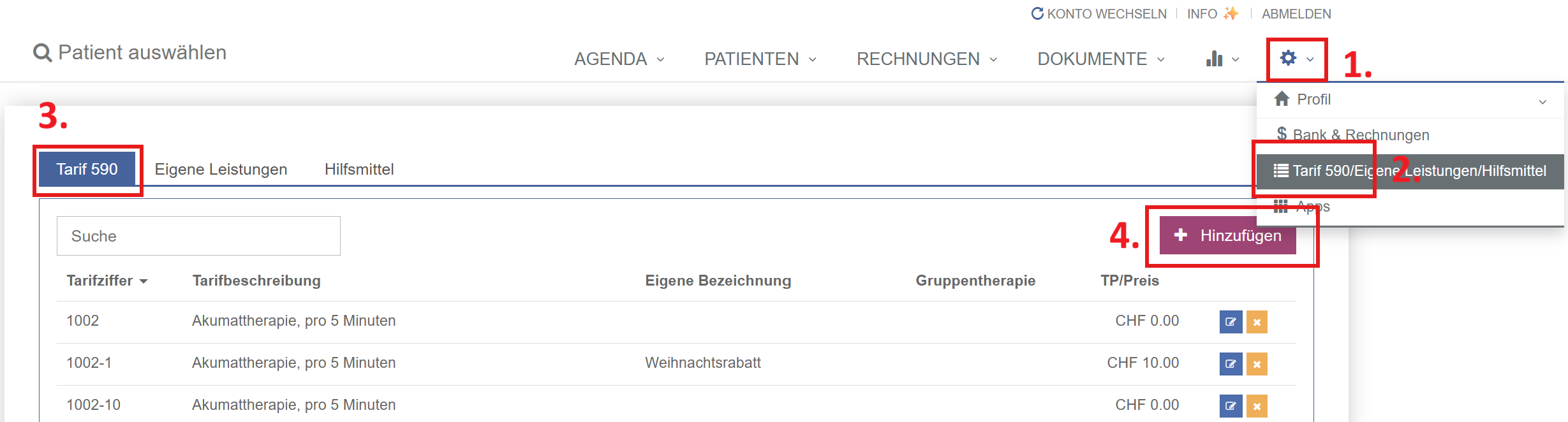
Task: Select the Hilfsmittel tab
Action: click(359, 170)
